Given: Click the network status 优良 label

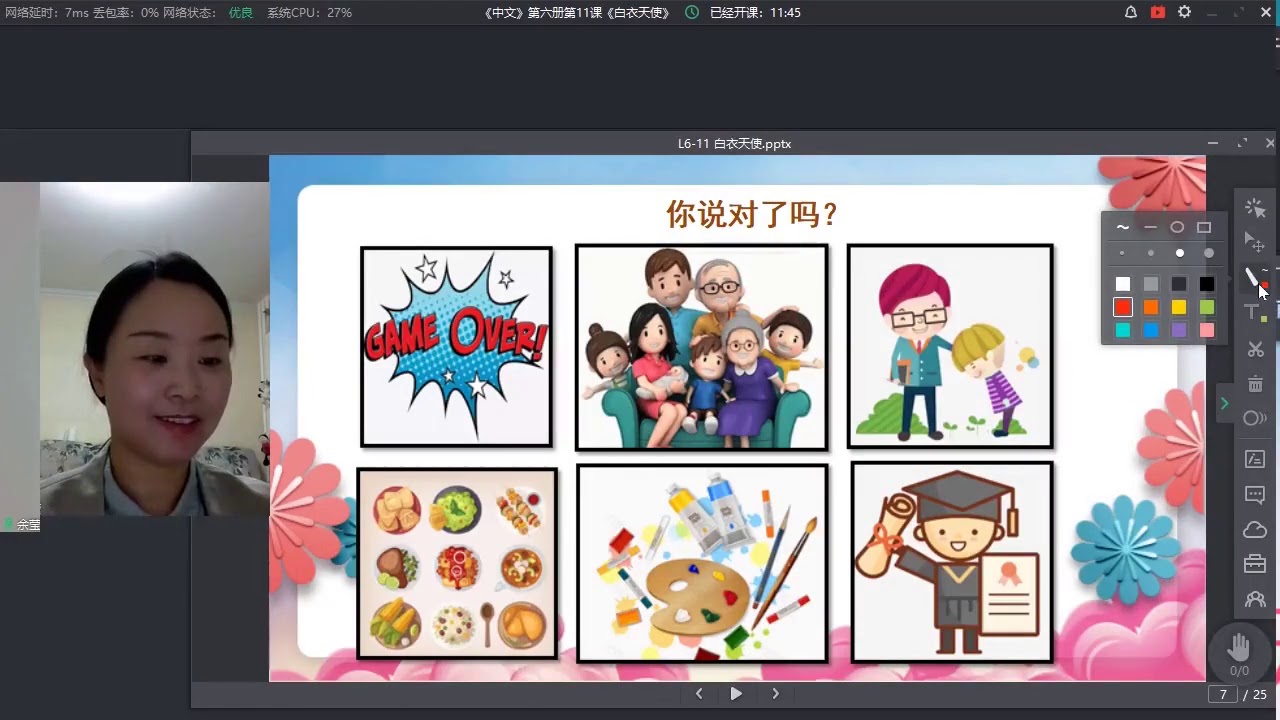Looking at the screenshot, I should [x=240, y=13].
